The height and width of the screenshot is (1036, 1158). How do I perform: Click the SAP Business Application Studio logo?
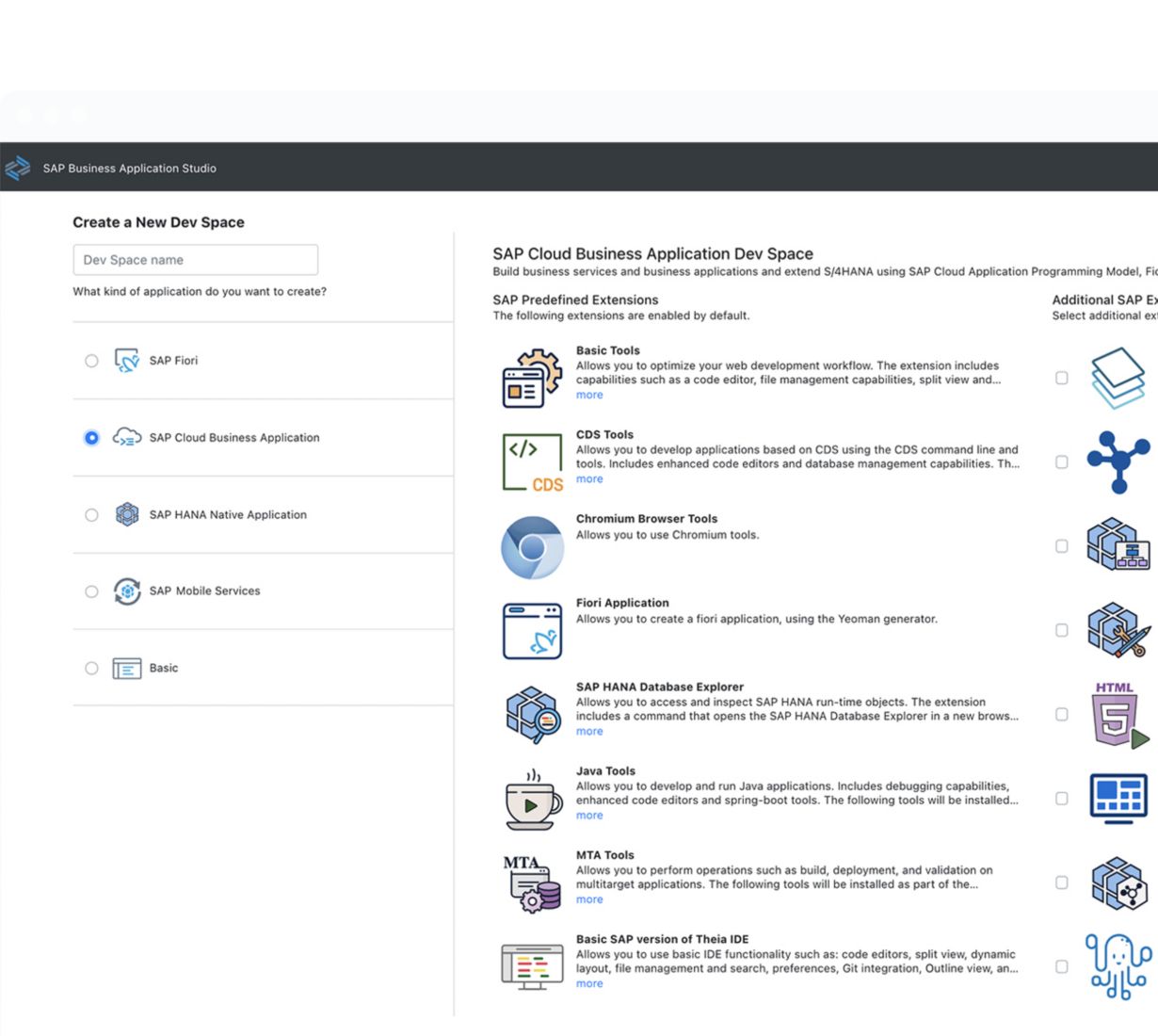[x=18, y=168]
